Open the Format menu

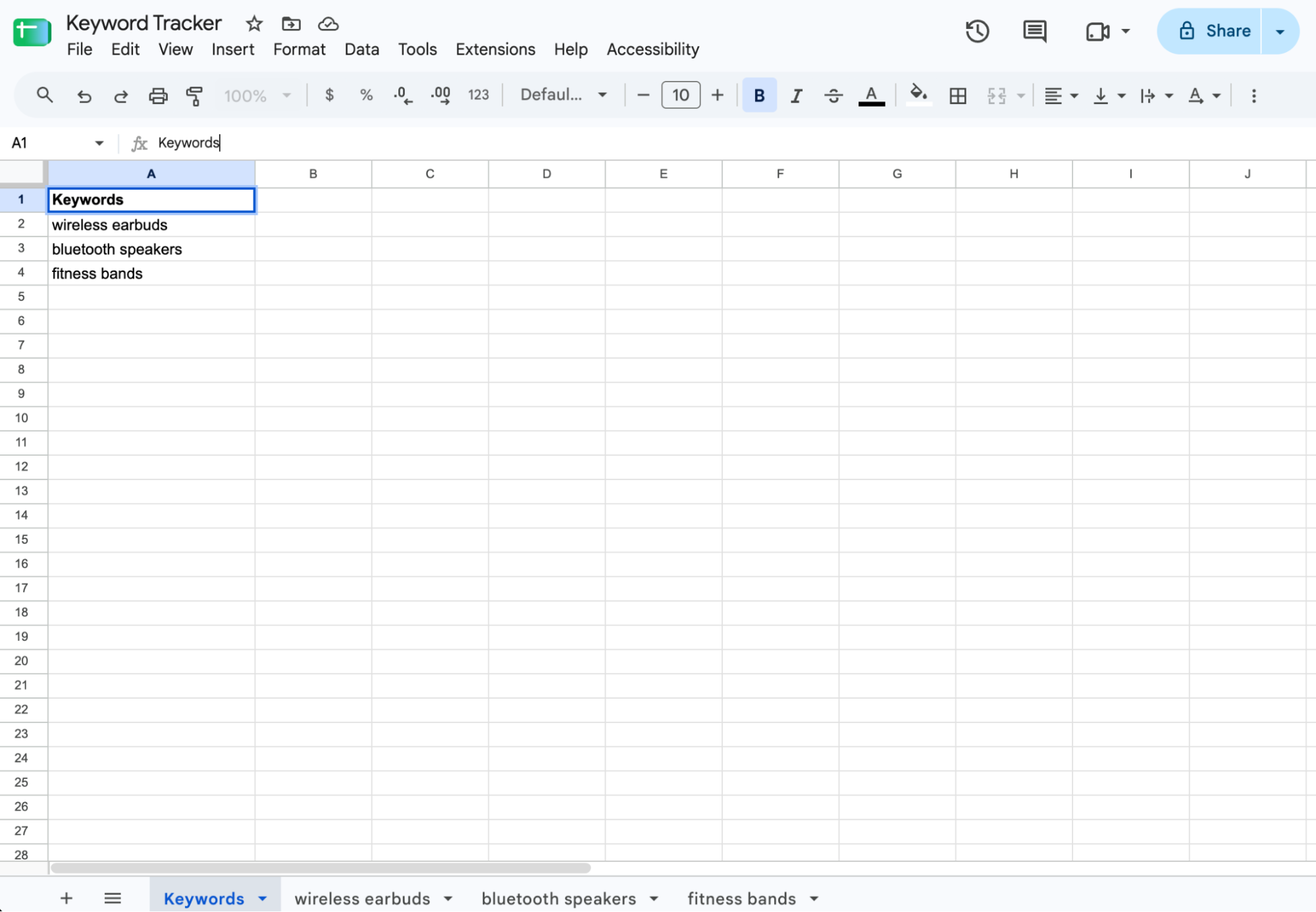point(299,49)
